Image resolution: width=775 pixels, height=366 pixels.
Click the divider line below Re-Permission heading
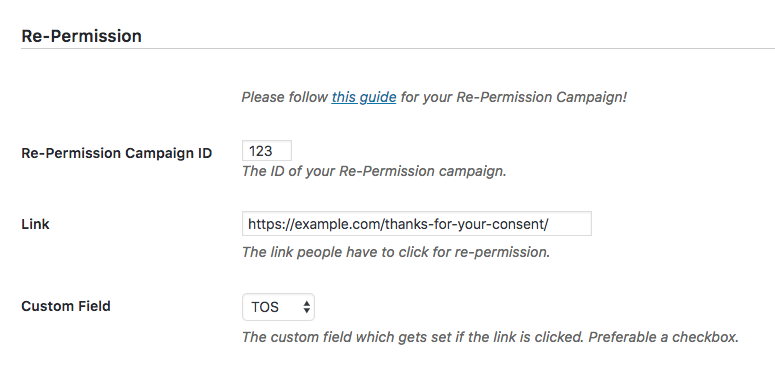[398, 48]
